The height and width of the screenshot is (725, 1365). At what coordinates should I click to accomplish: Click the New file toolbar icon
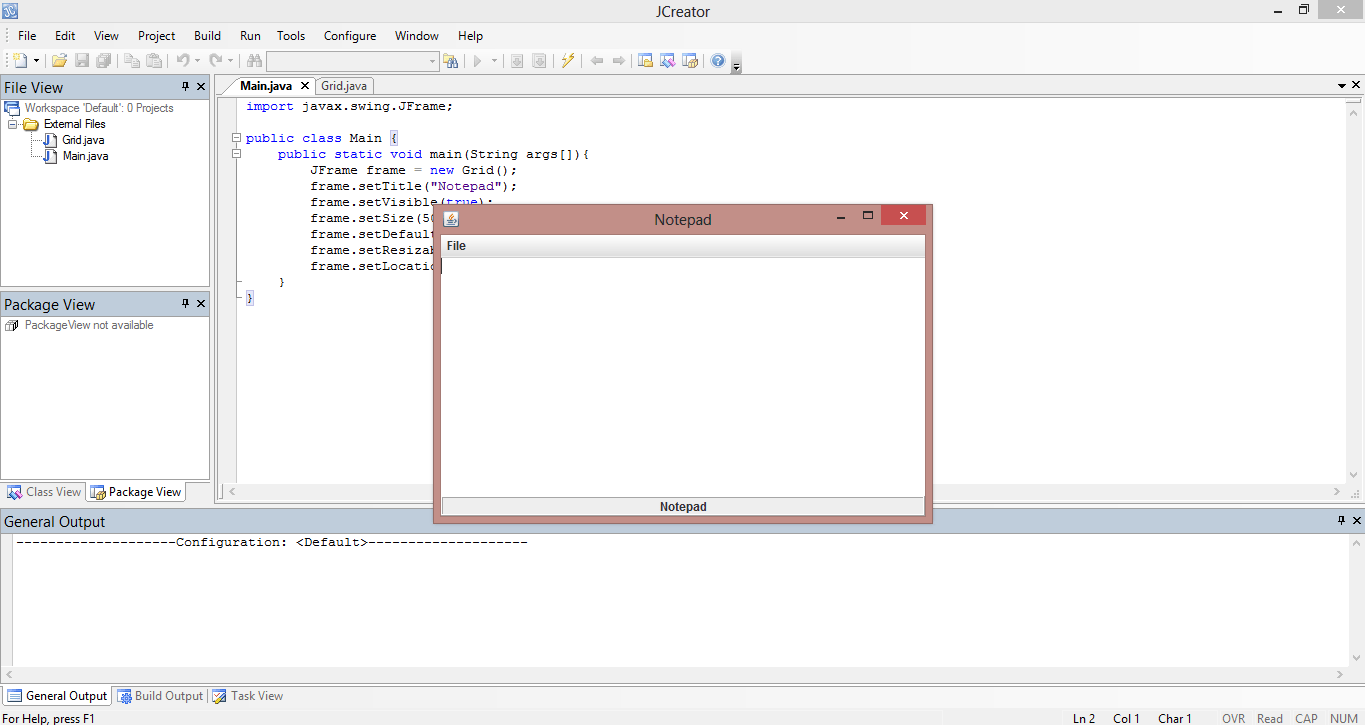point(20,61)
